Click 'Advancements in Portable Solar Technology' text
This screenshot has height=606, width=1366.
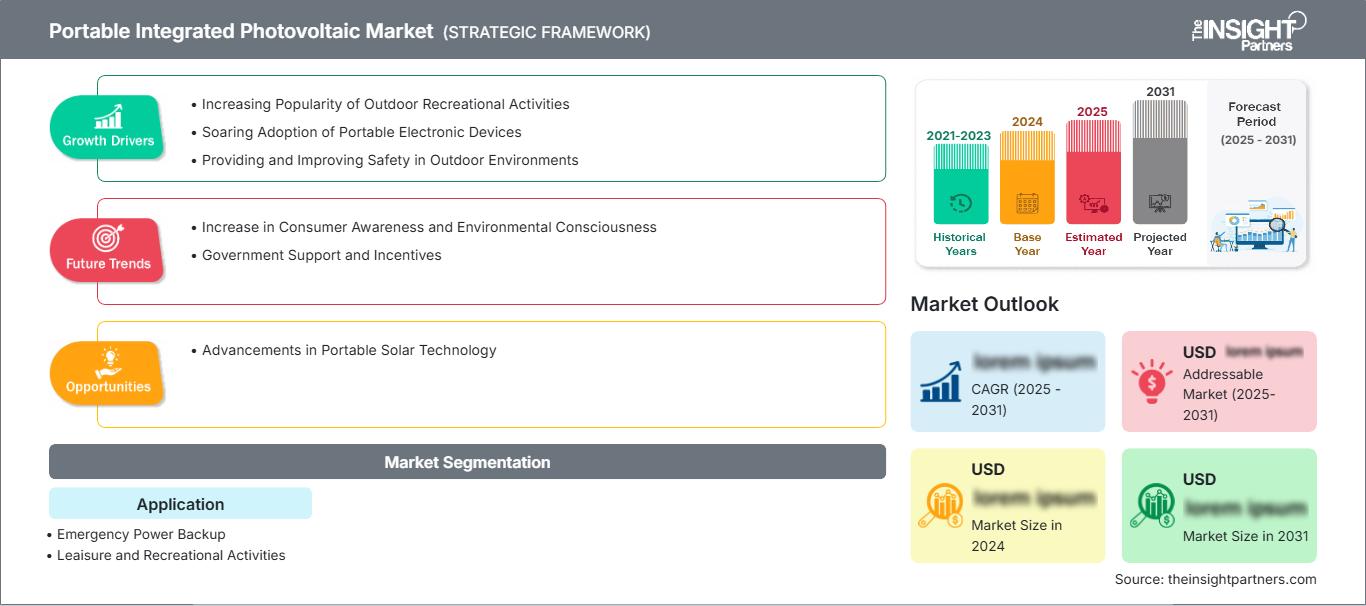click(349, 350)
